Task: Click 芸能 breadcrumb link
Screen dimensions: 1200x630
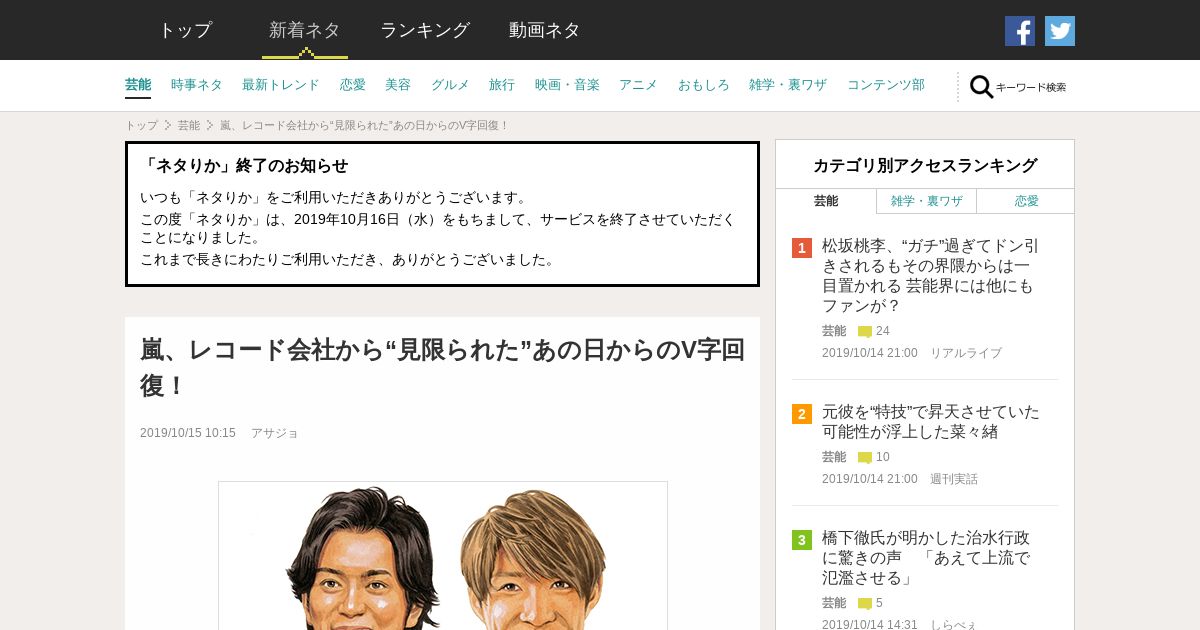Action: tap(189, 125)
